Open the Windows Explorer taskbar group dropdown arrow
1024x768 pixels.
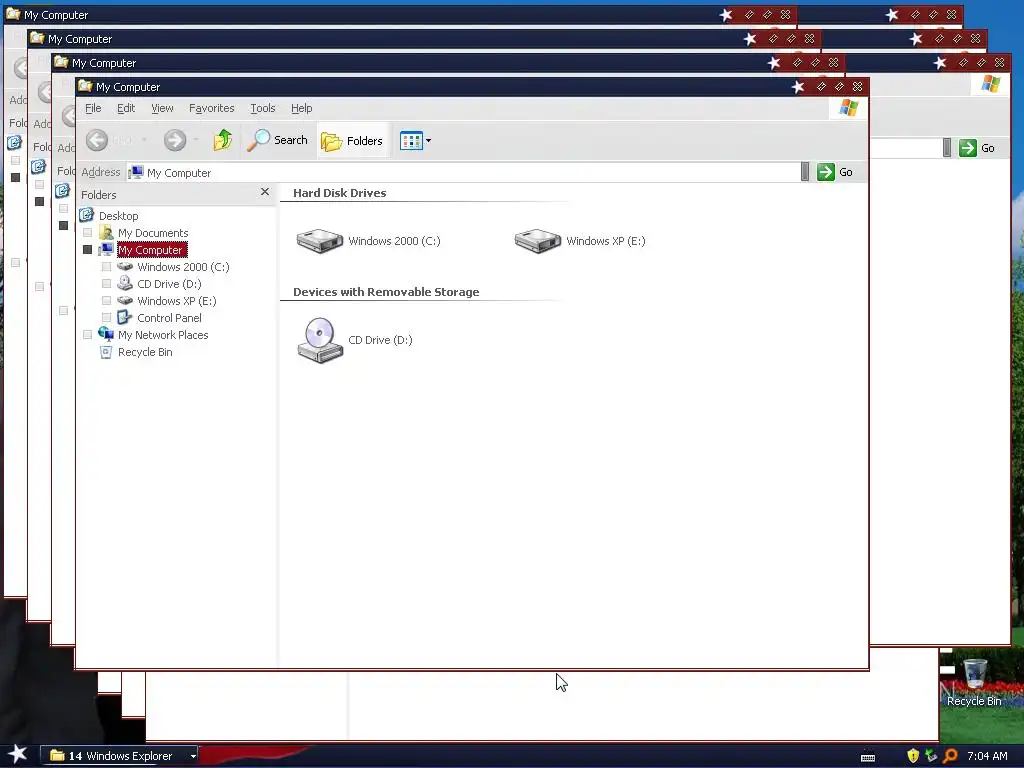pos(193,756)
